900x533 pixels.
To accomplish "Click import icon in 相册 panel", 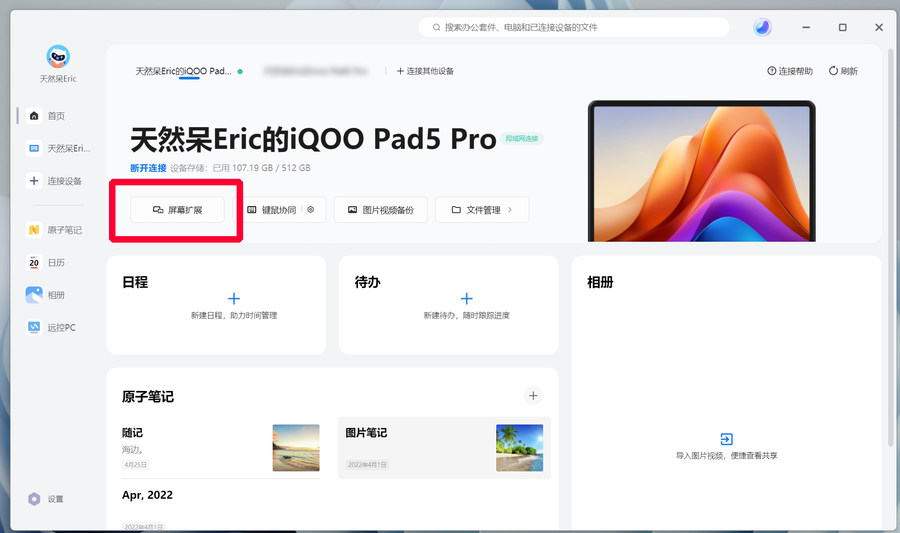I will pos(726,439).
